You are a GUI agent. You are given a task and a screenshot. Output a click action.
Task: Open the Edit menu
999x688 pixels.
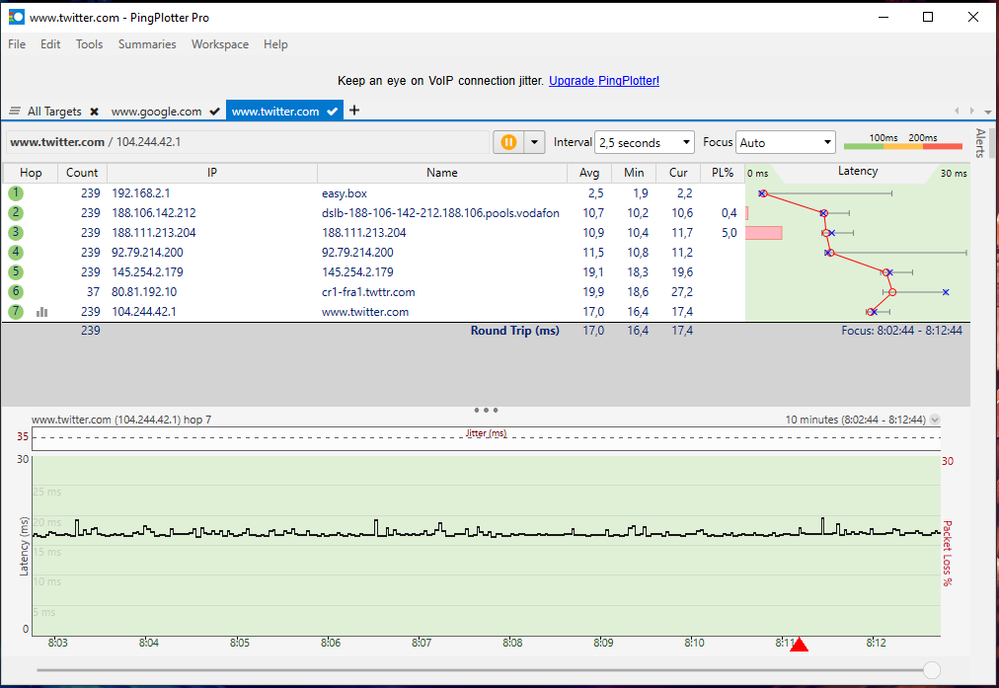pyautogui.click(x=50, y=44)
